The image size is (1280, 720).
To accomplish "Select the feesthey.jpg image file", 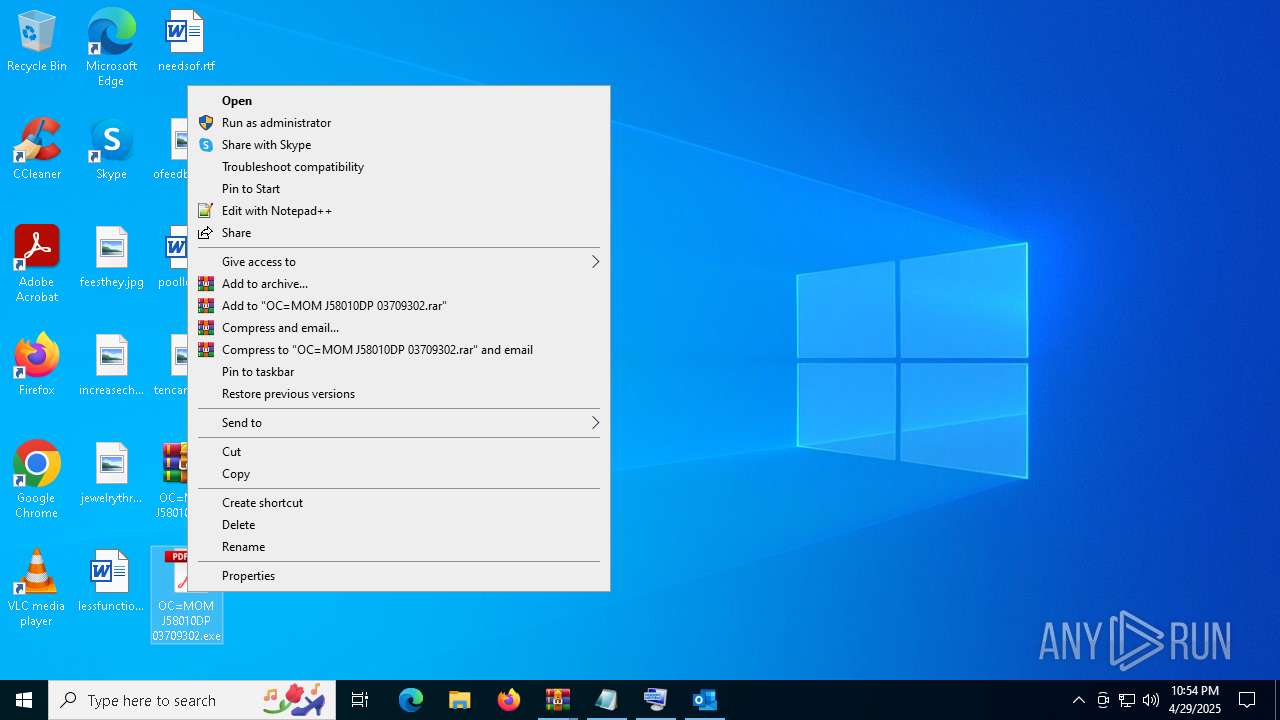I will 111,258.
